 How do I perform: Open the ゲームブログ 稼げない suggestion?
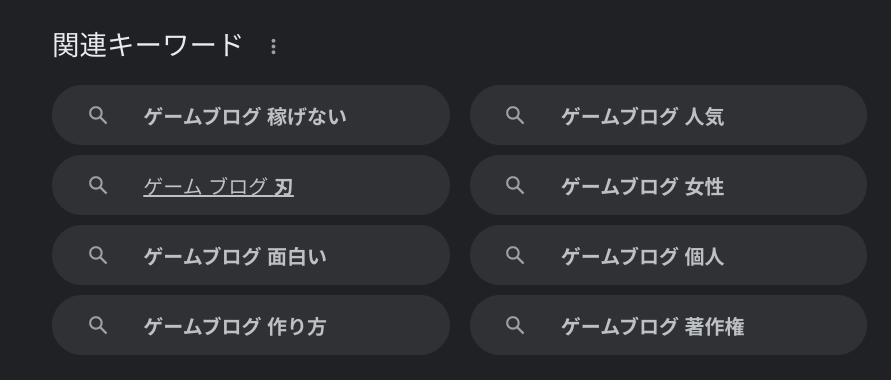(x=251, y=115)
